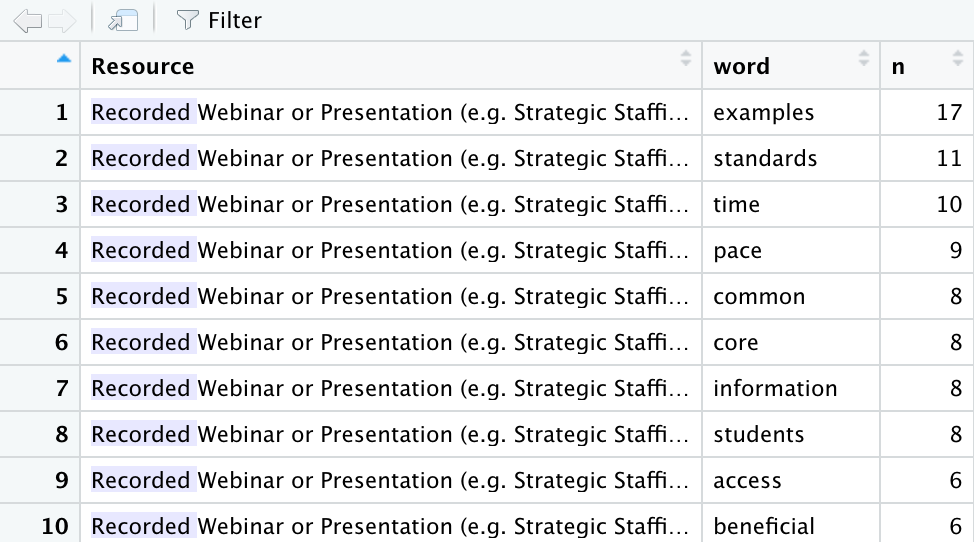Click the Filter funnel icon

186,20
